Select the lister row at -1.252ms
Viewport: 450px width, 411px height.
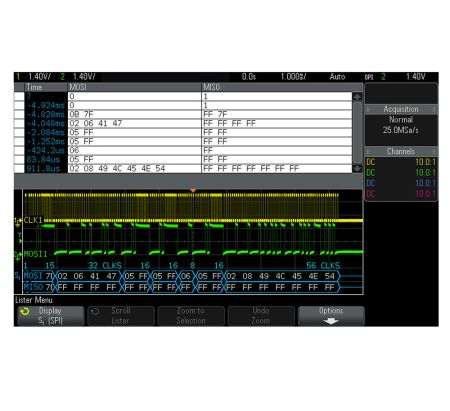[183, 141]
